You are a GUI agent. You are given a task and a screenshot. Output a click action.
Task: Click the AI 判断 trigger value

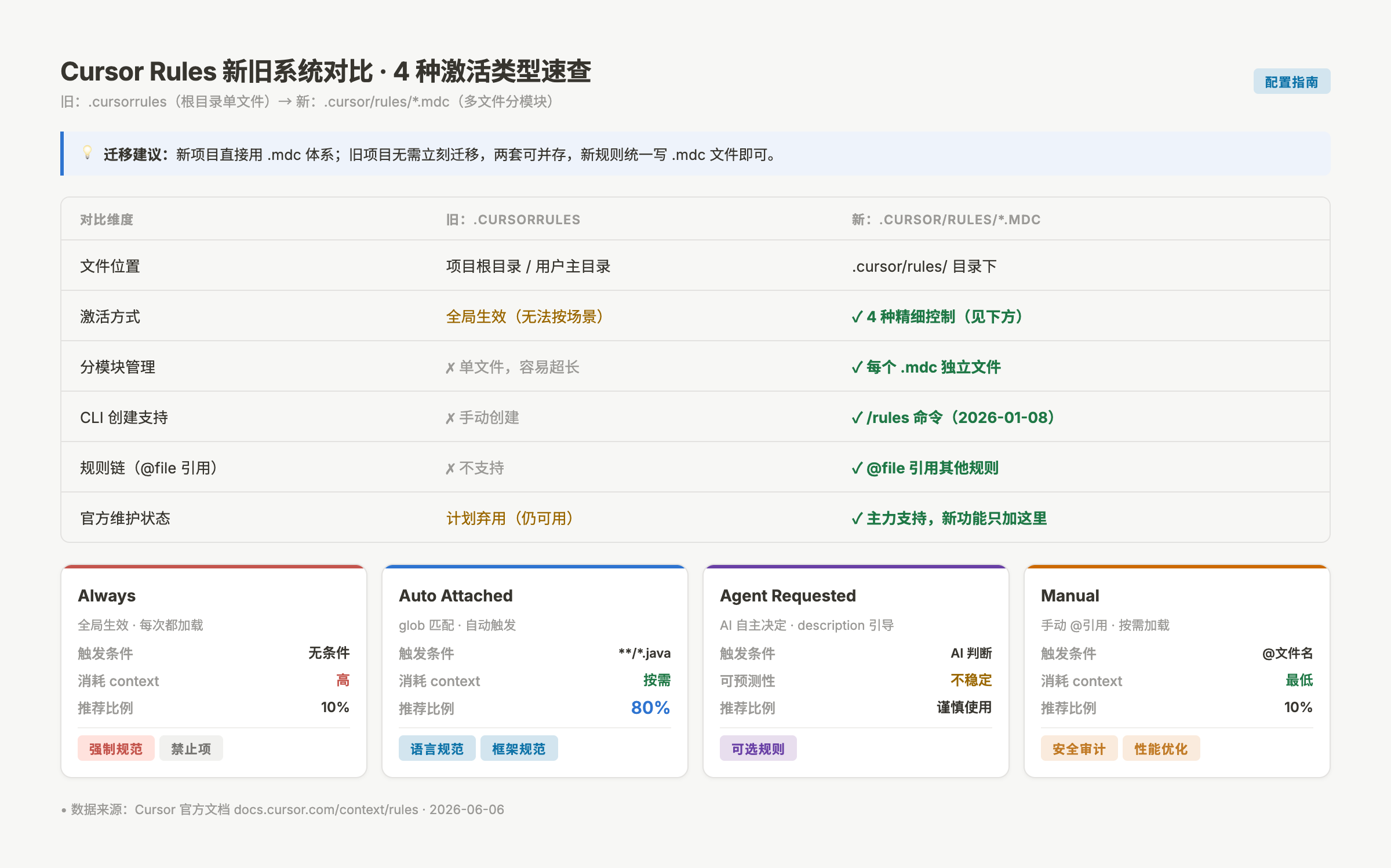click(971, 653)
